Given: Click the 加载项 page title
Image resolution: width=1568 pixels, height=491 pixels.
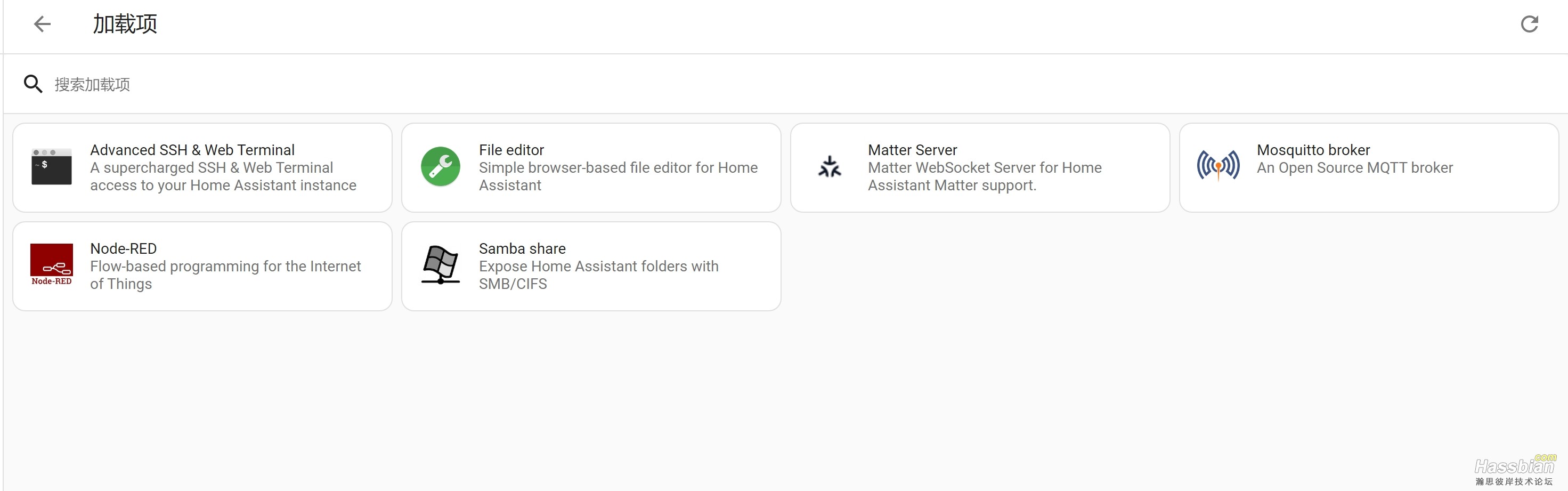Looking at the screenshot, I should tap(125, 25).
